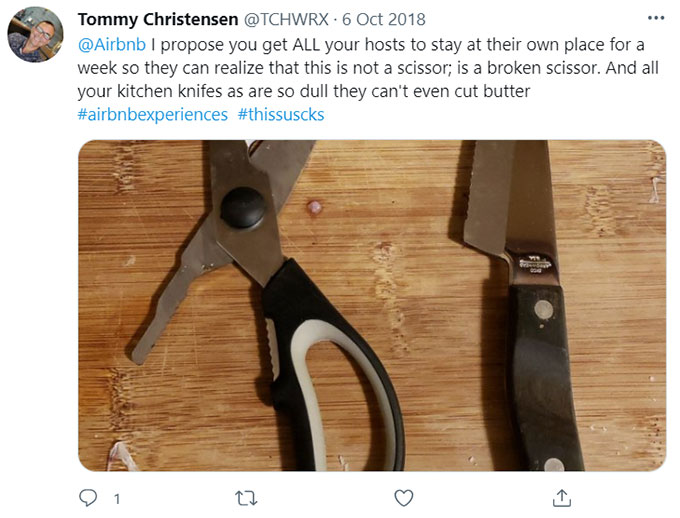Click the reply speech bubble icon

pos(88,498)
